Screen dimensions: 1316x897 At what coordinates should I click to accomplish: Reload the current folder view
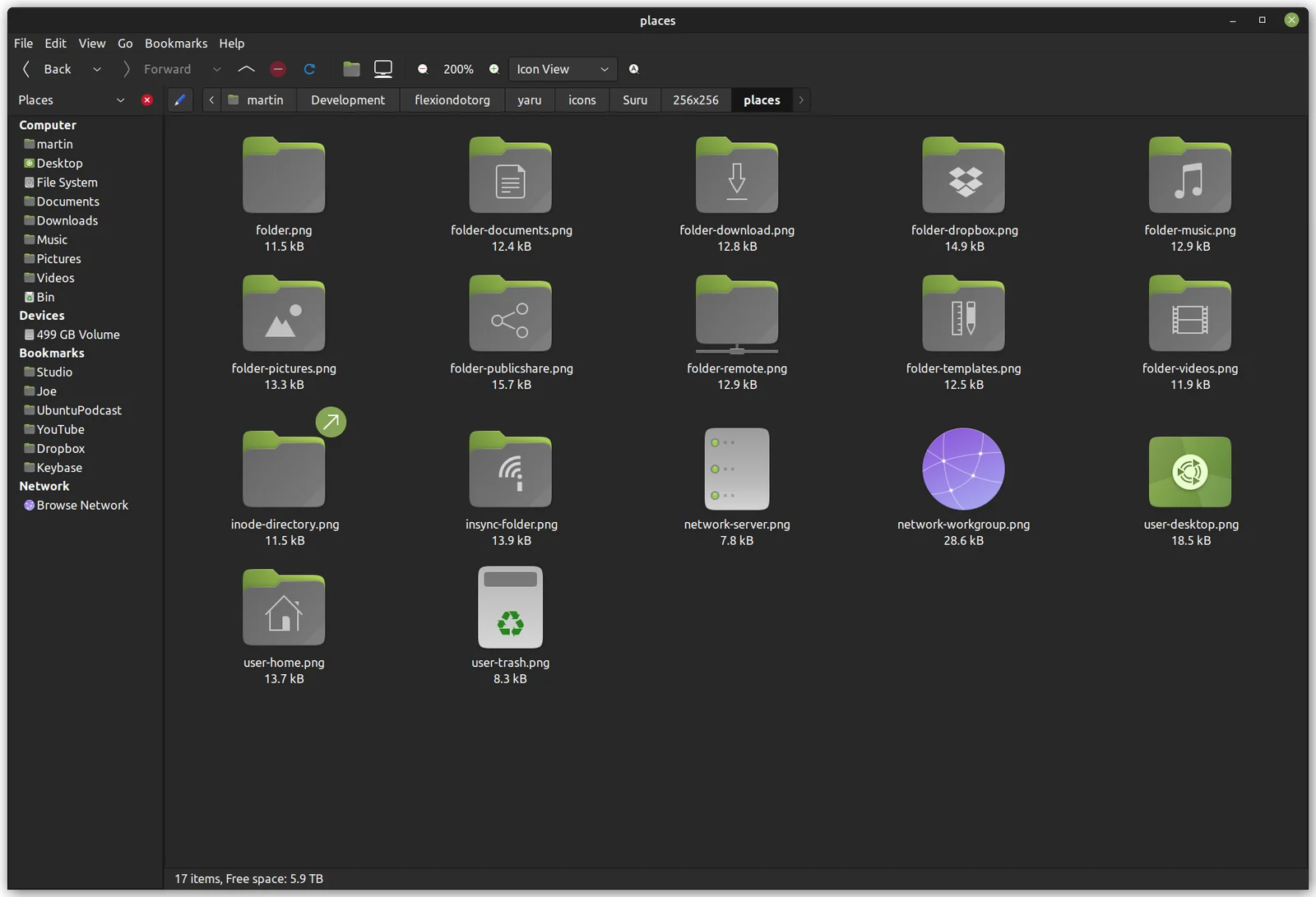[309, 69]
